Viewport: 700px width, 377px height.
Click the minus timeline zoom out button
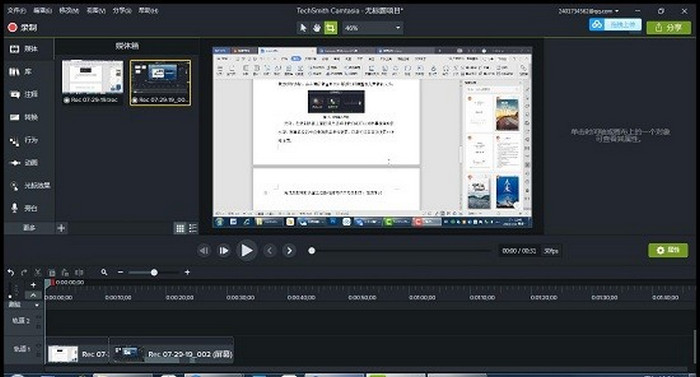tap(120, 272)
